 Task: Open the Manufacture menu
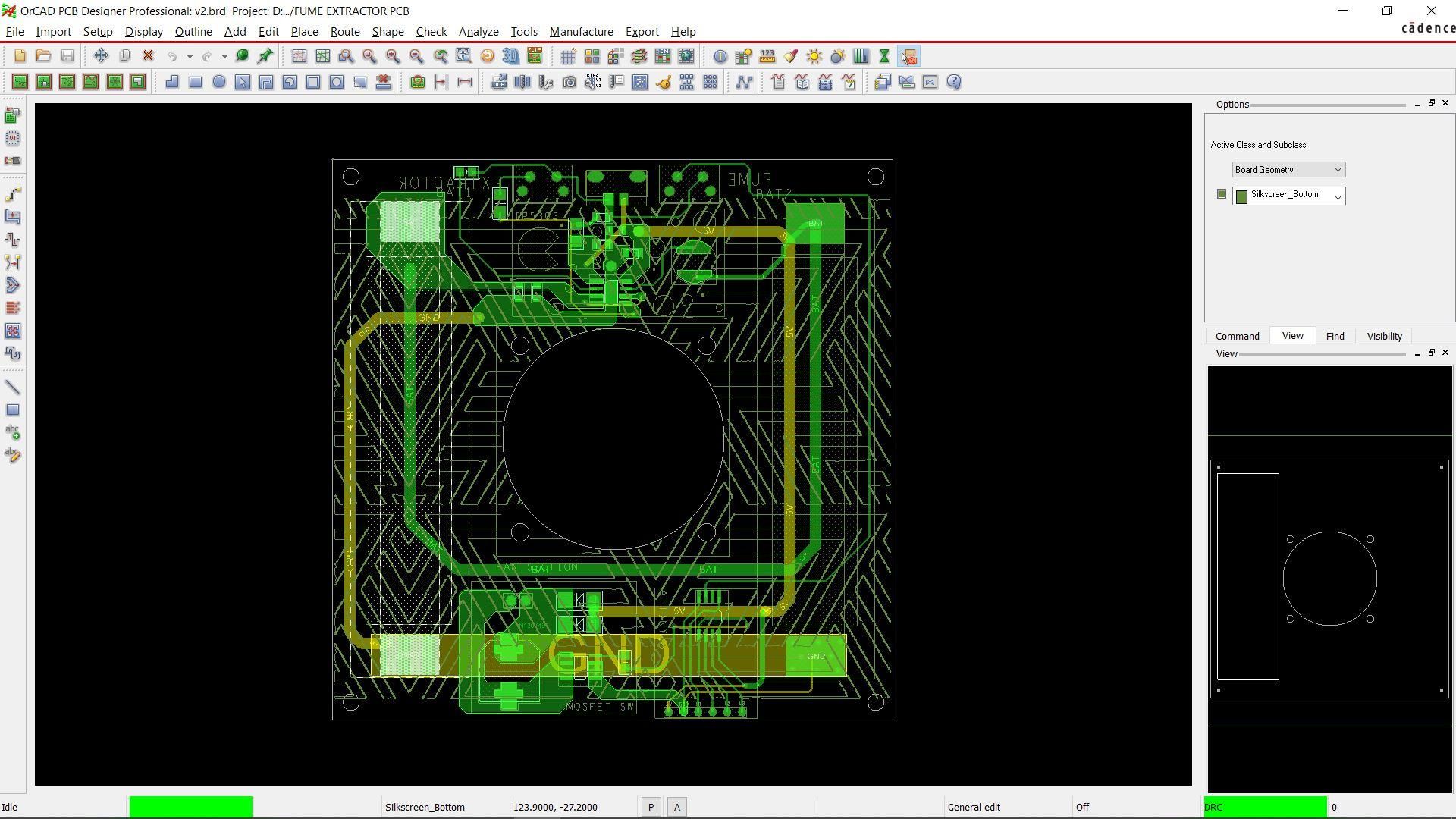[x=581, y=32]
